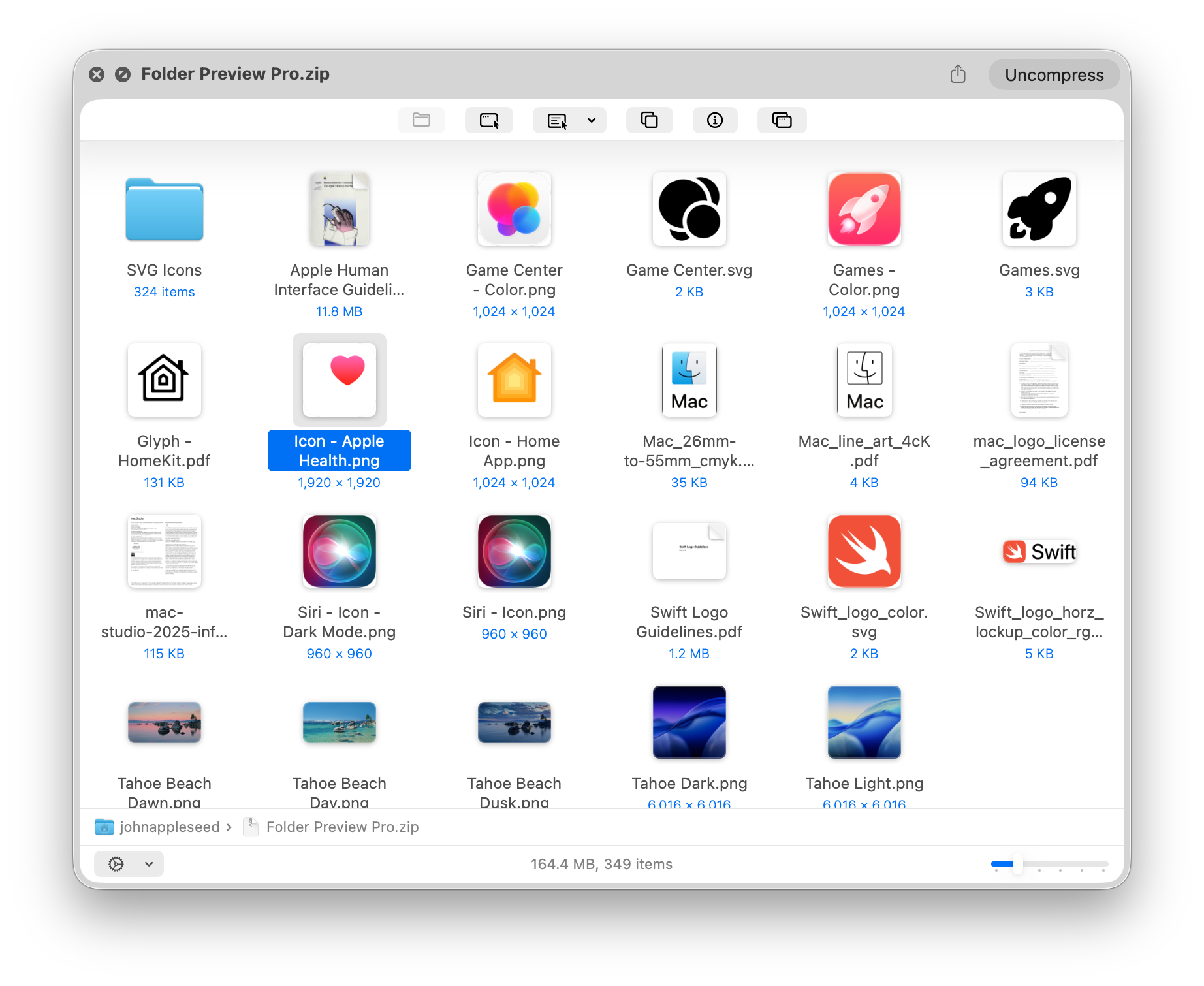Viewport: 1204px width, 986px height.
Task: Click the overlapping squares copy icon
Action: pos(649,120)
